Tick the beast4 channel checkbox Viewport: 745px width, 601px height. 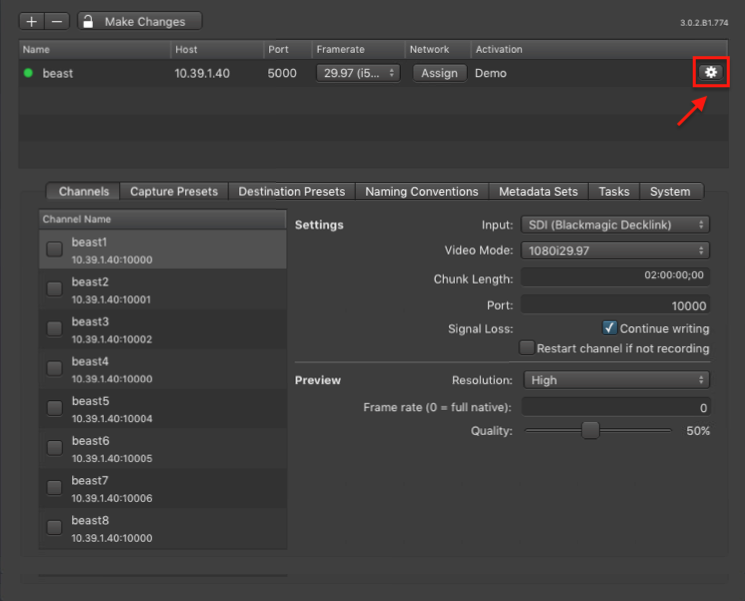[54, 368]
